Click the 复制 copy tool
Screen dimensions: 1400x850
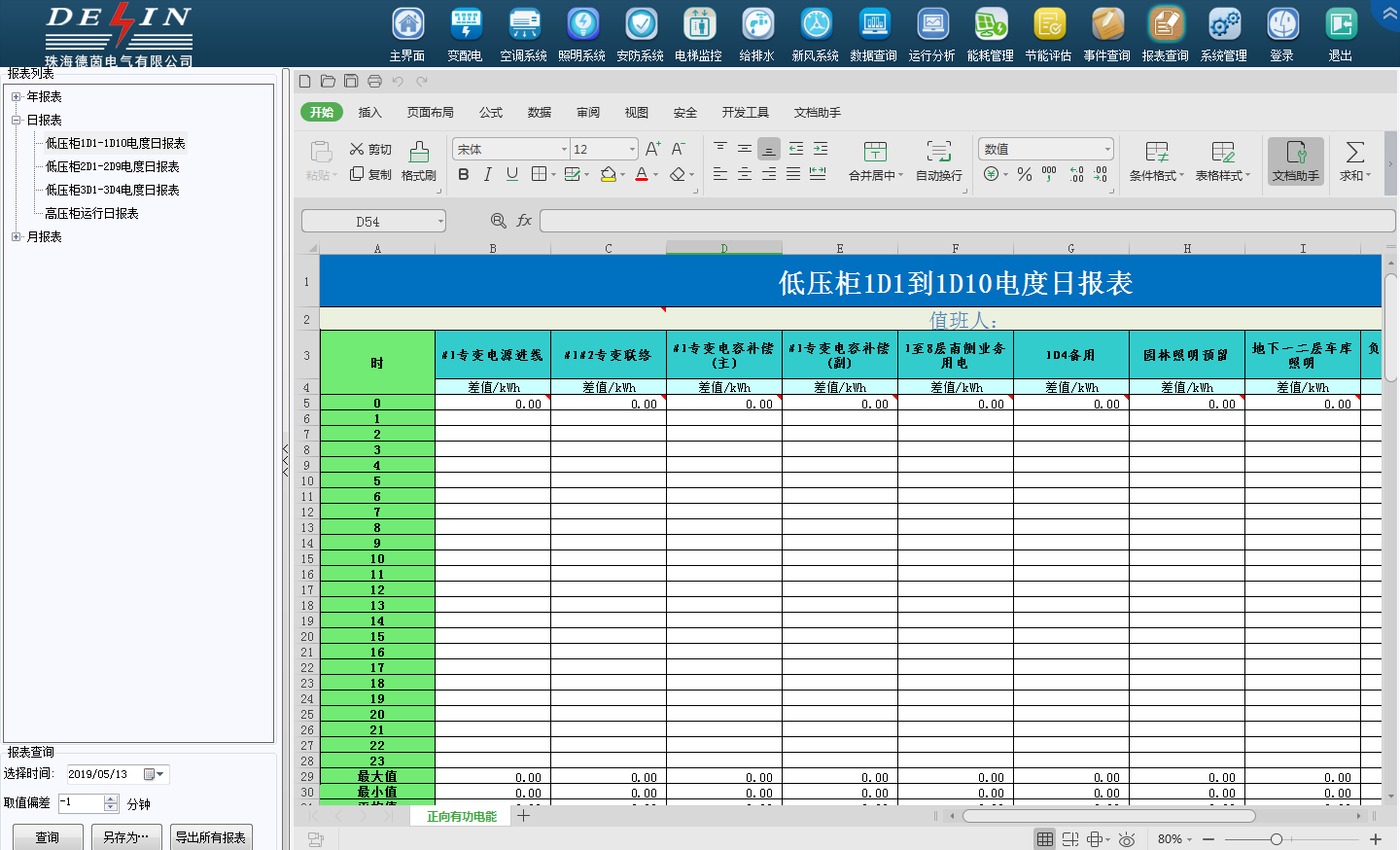pyautogui.click(x=370, y=175)
